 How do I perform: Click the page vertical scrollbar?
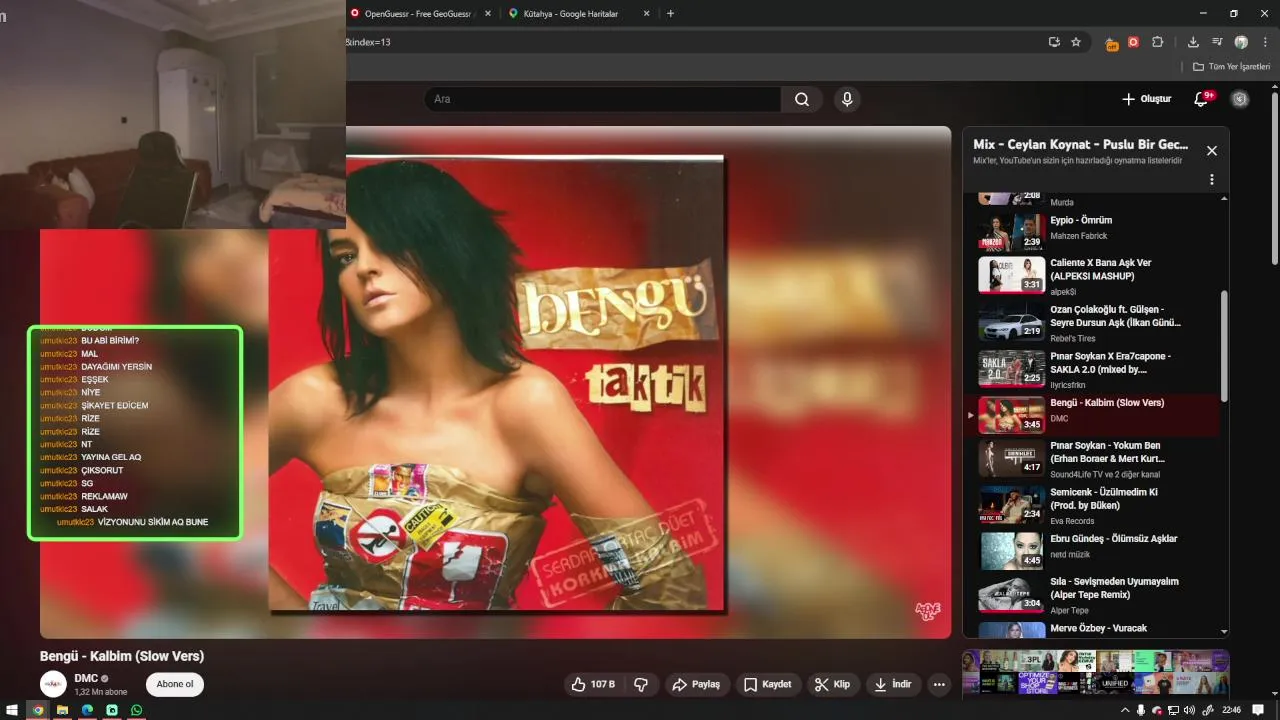click(1275, 180)
